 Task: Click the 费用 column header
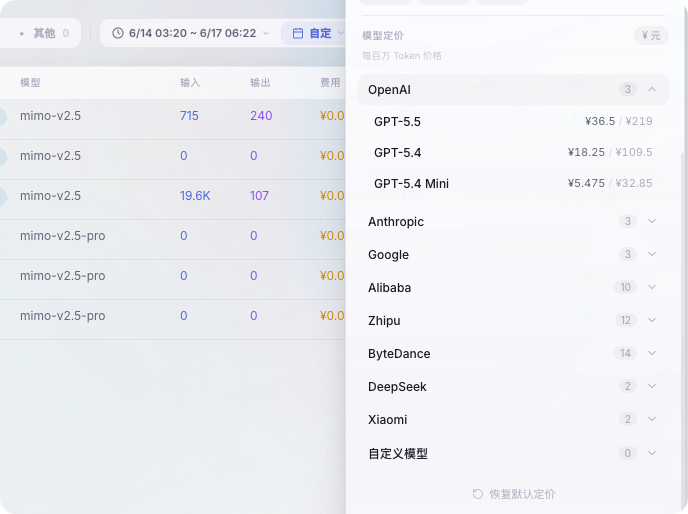pos(330,83)
